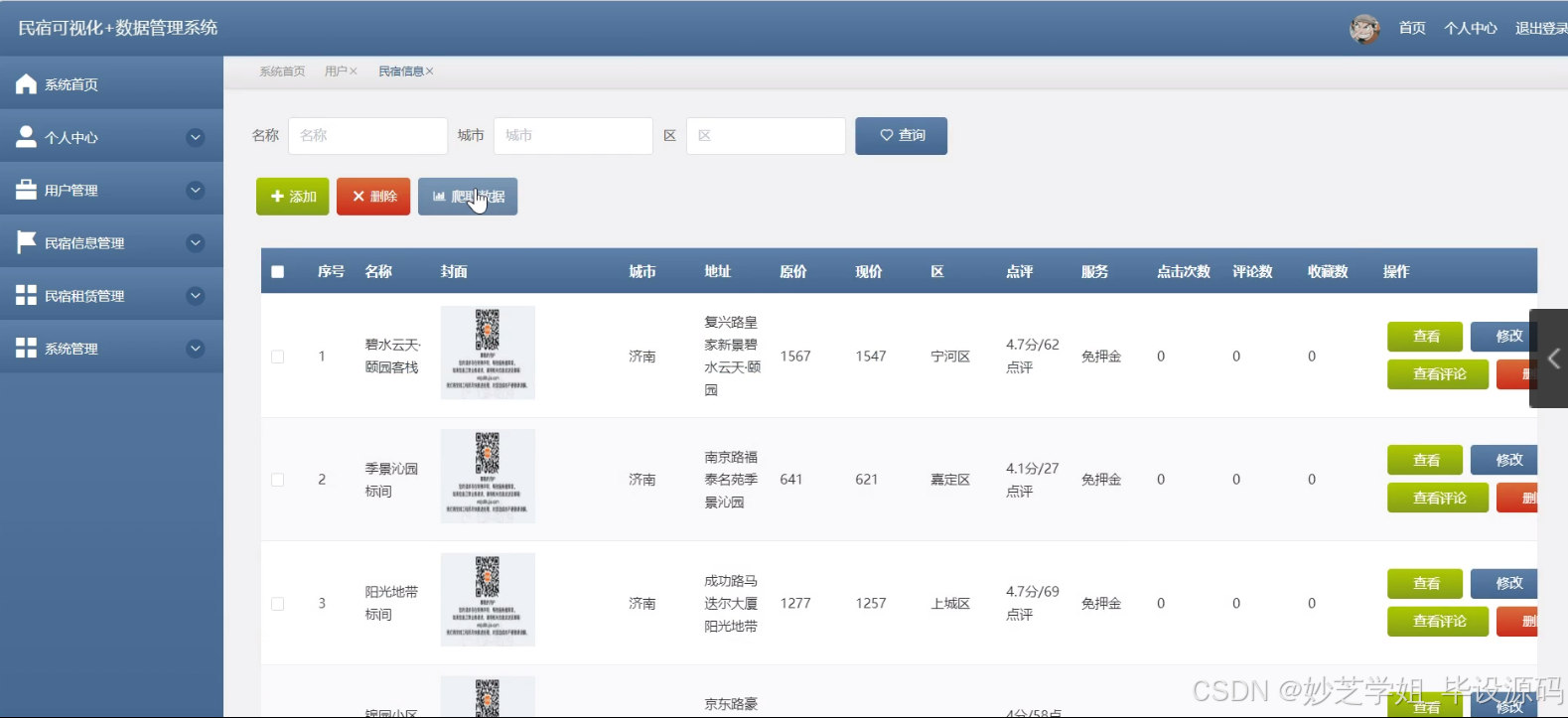Close the 民宿信息 tab with its X
This screenshot has height=718, width=1568.
(x=429, y=72)
